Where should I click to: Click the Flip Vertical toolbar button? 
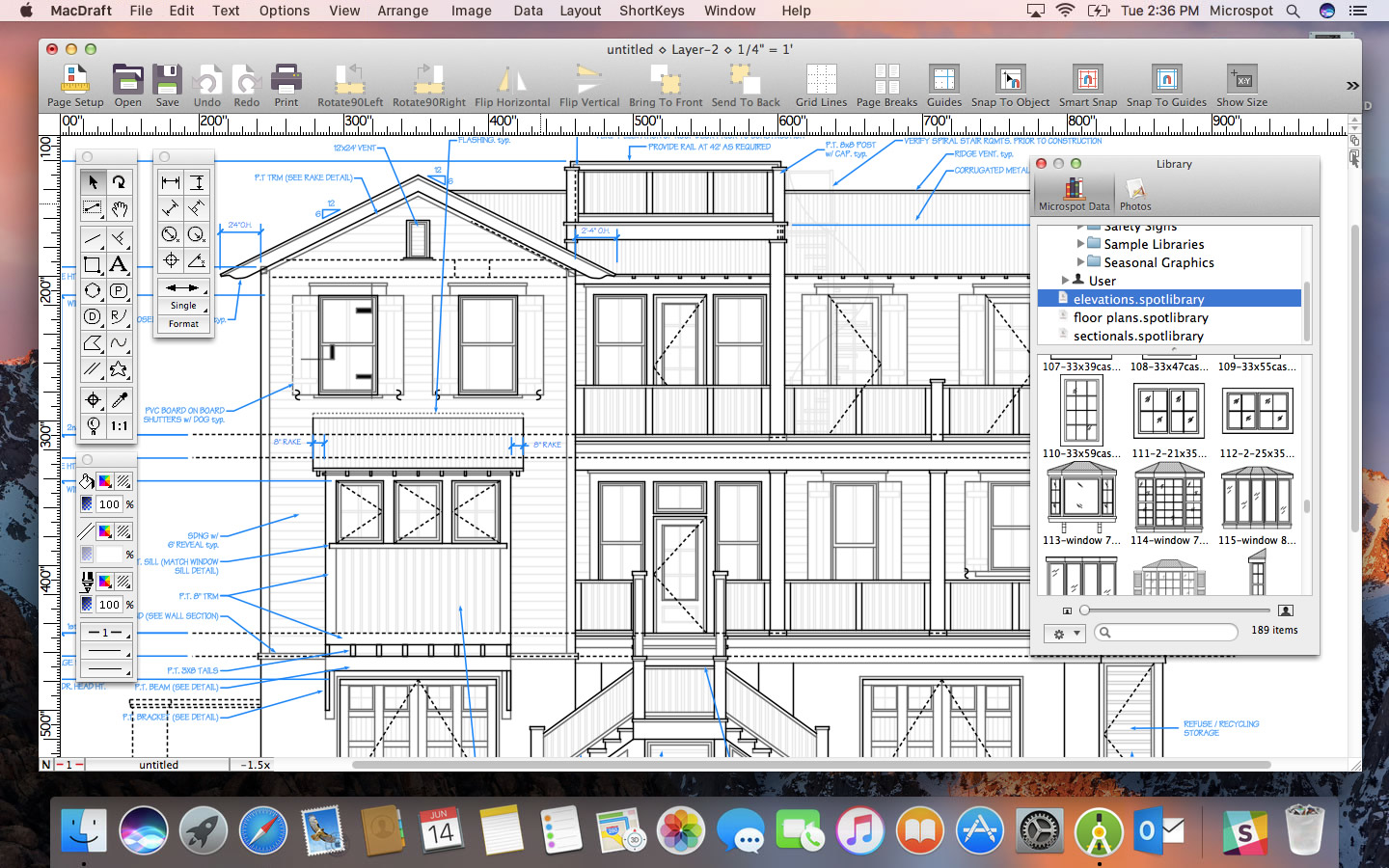(x=589, y=86)
